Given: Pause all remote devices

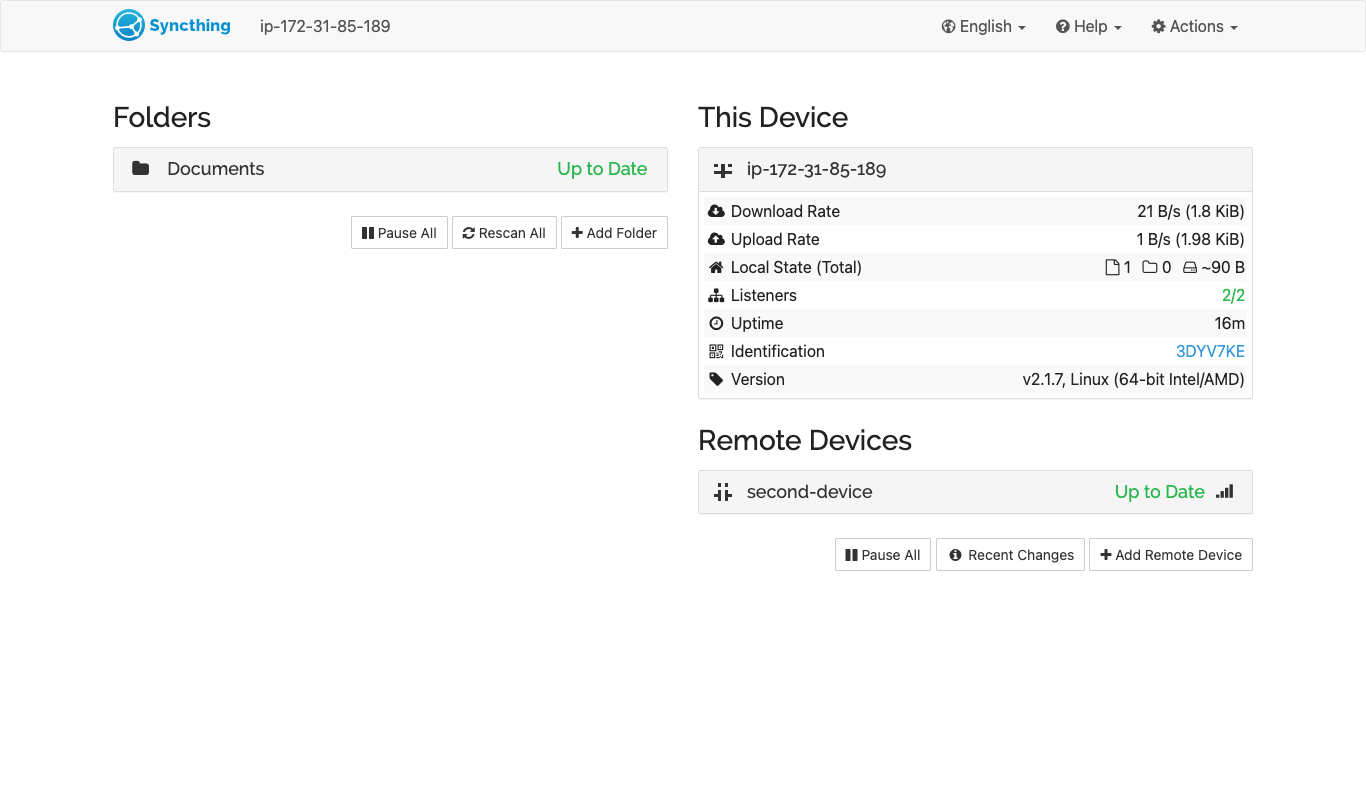Looking at the screenshot, I should pyautogui.click(x=883, y=555).
